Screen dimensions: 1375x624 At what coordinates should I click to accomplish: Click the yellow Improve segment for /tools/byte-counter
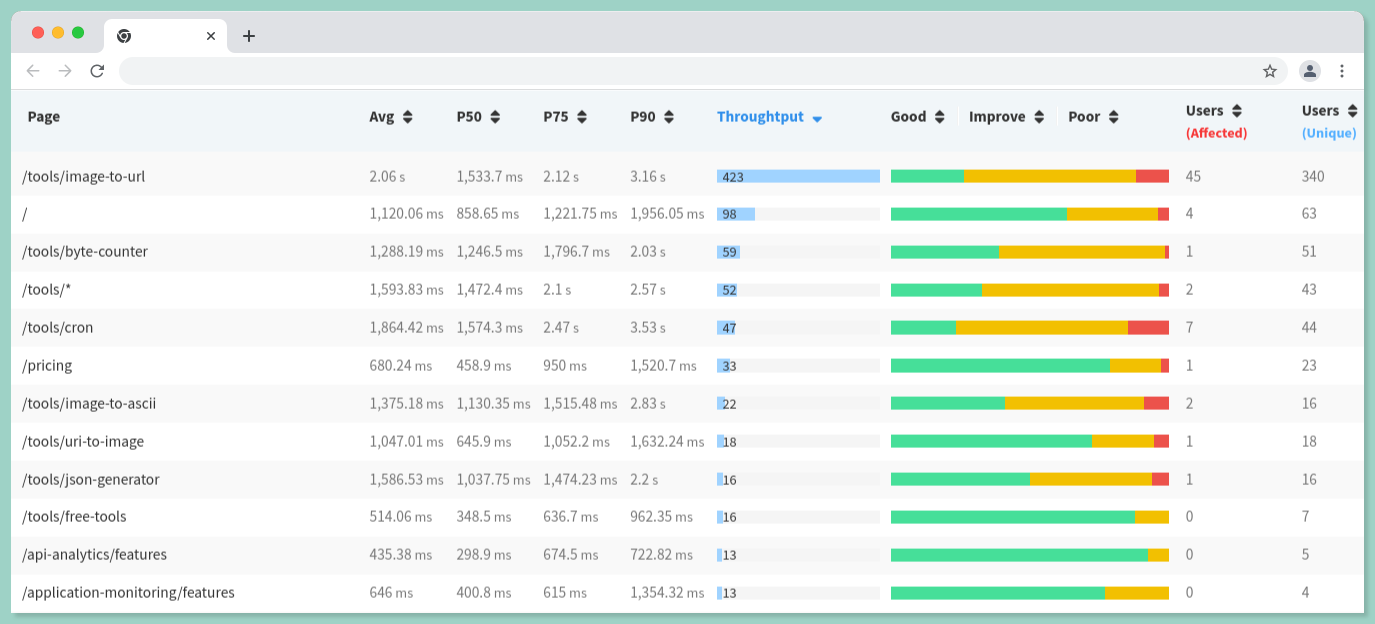tap(1082, 252)
